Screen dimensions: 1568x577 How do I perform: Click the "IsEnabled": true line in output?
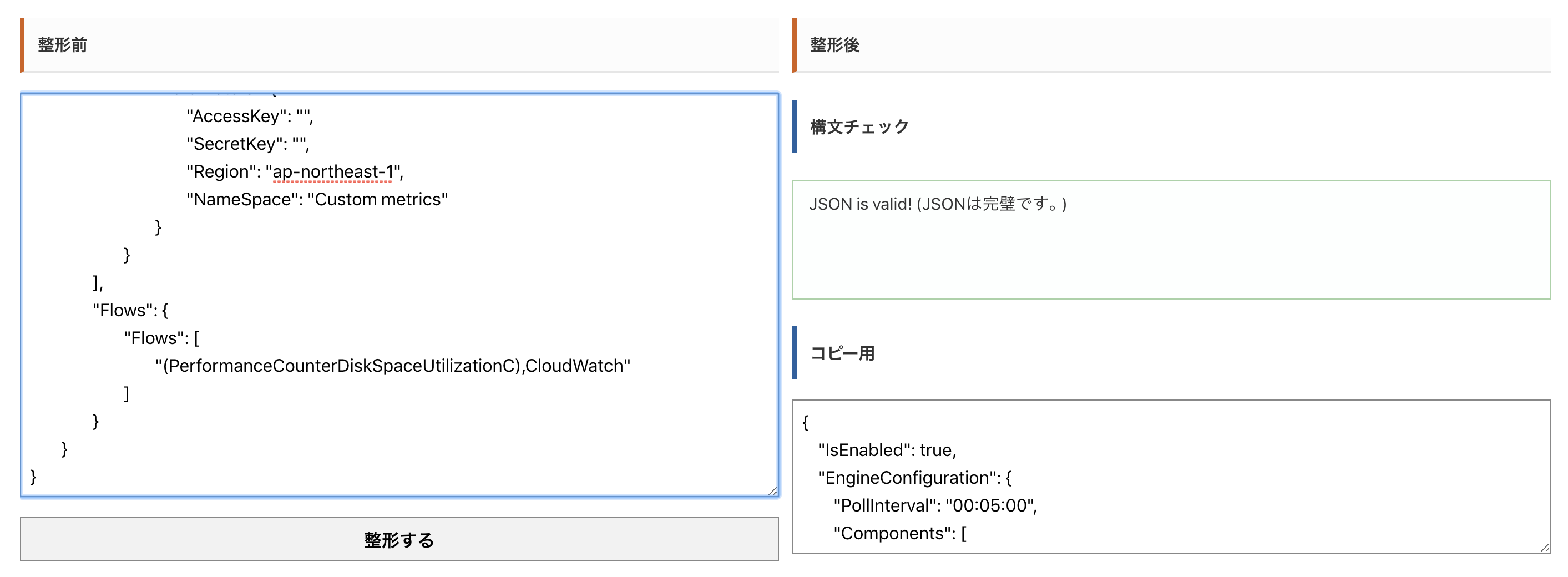[x=887, y=450]
